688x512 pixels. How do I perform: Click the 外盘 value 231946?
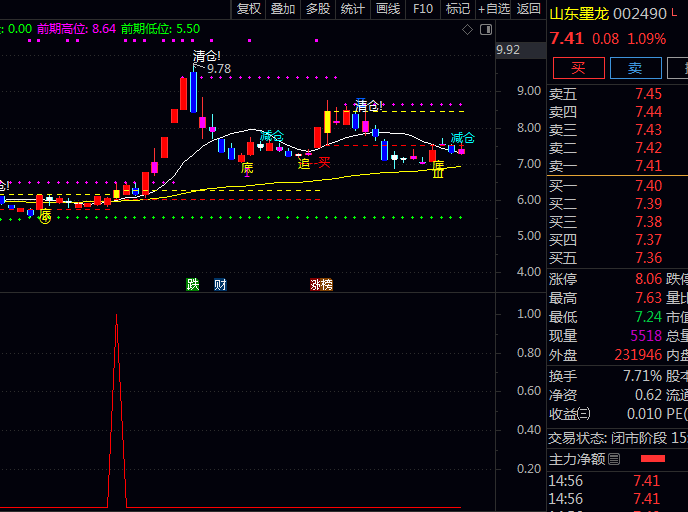(638, 355)
